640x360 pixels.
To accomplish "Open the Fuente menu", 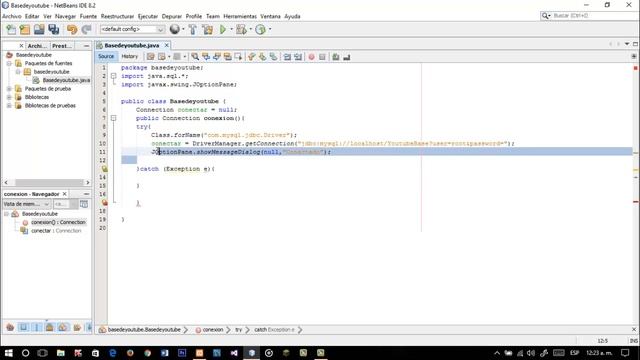I will pyautogui.click(x=88, y=16).
